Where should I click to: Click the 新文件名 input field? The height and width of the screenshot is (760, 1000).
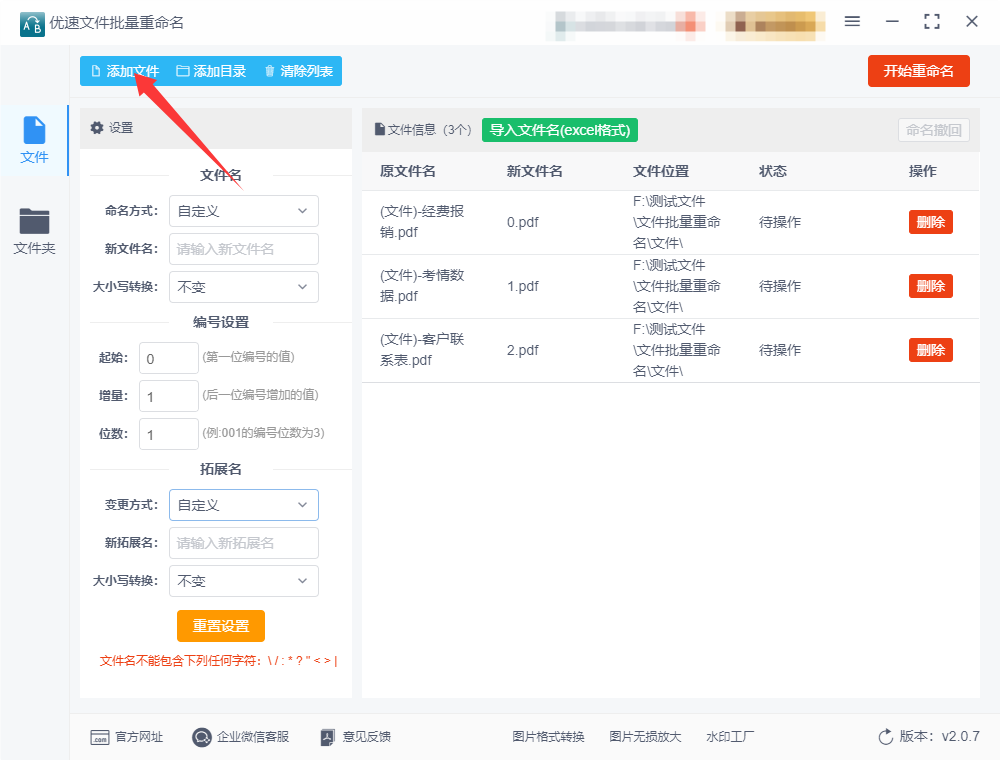click(x=244, y=249)
